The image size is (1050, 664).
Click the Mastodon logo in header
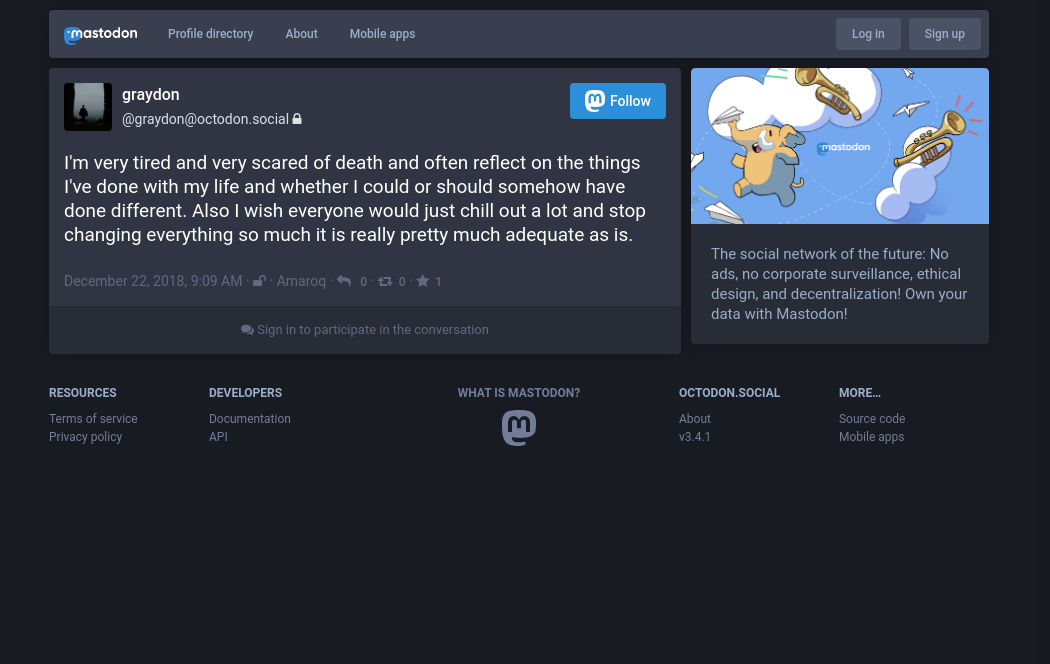point(100,34)
